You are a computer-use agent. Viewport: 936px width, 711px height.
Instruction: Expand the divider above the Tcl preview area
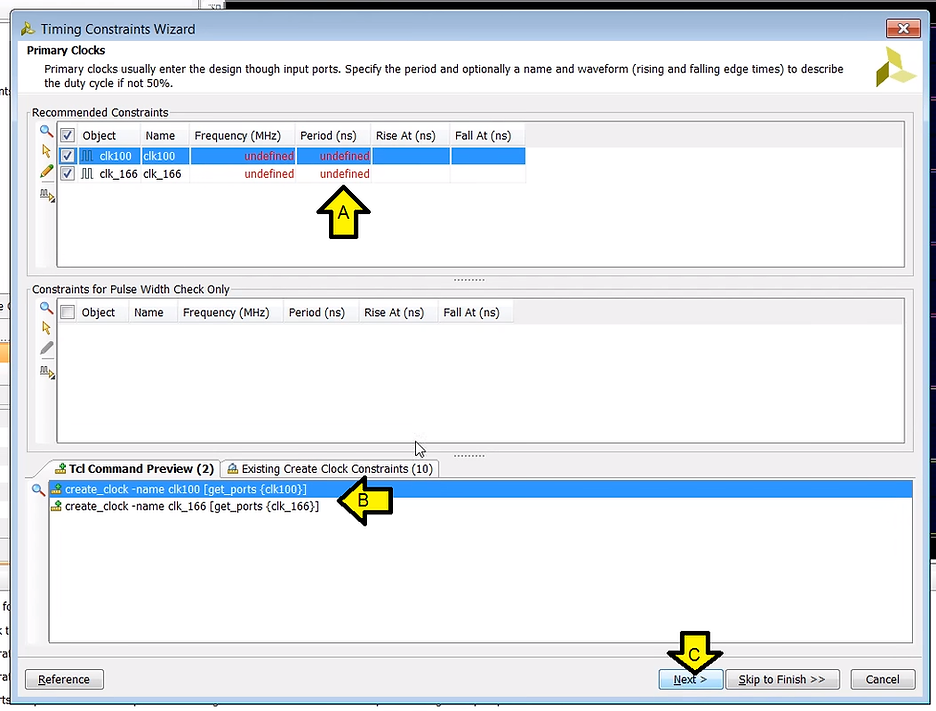[x=469, y=454]
